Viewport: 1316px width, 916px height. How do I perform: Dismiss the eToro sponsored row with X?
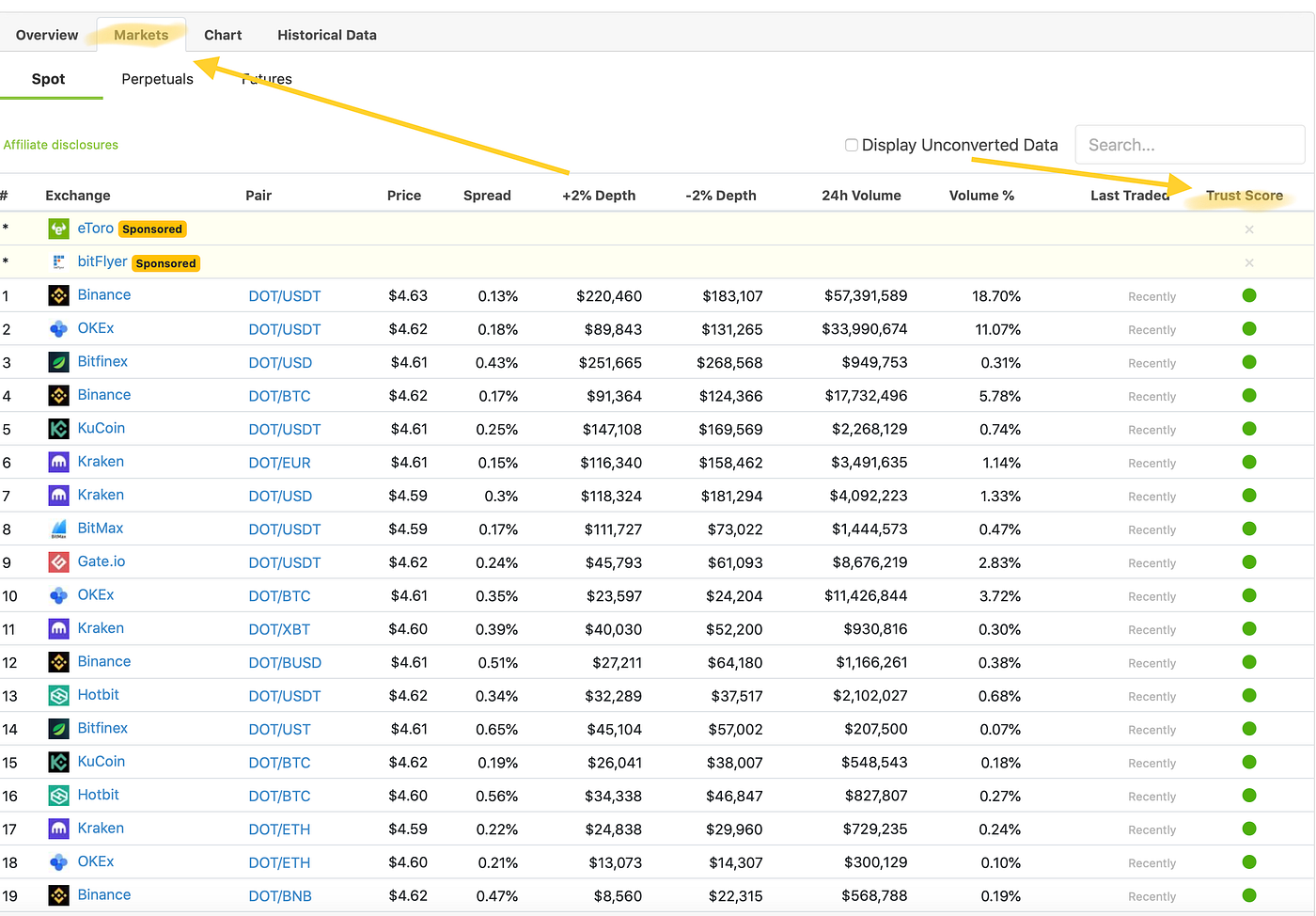click(1249, 229)
